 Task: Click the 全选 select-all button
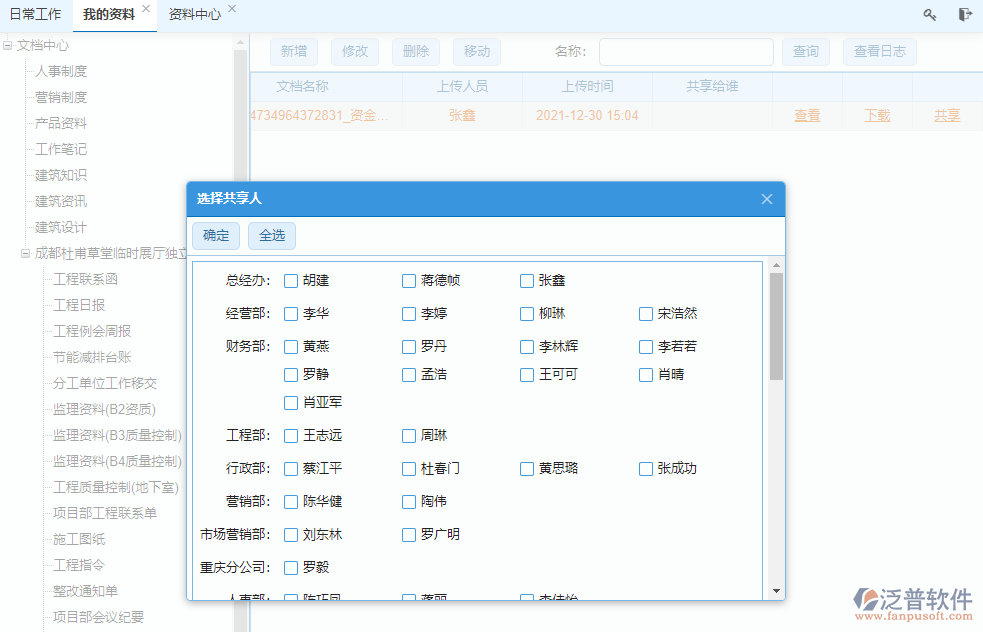pos(270,235)
